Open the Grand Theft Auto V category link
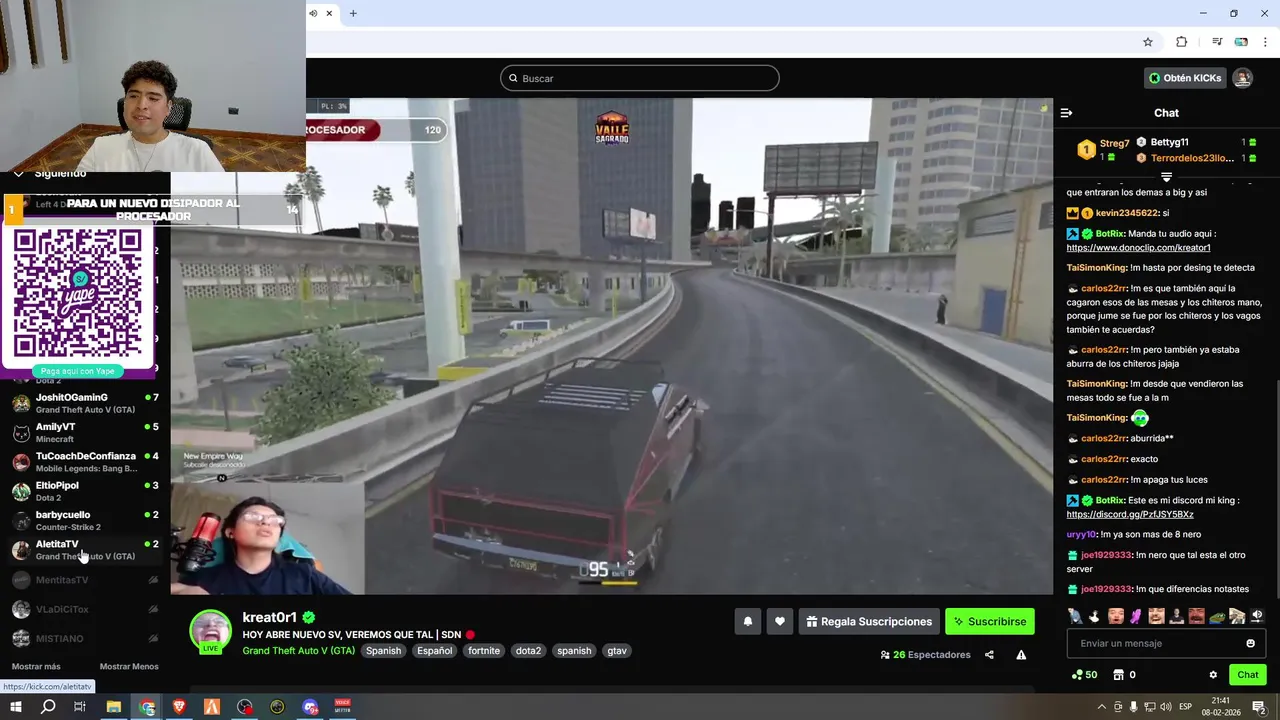 point(298,650)
